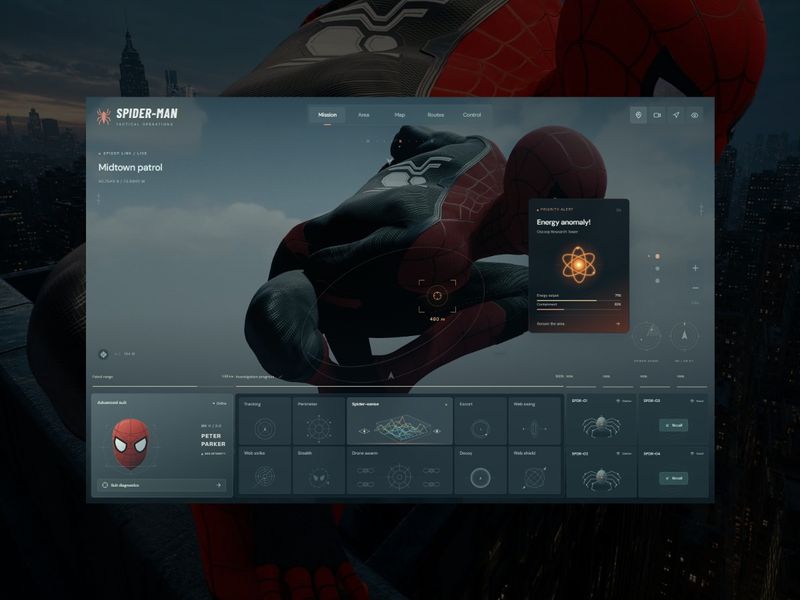Image resolution: width=800 pixels, height=600 pixels.
Task: Click the Spider-Man mask thumbnail
Action: pyautogui.click(x=131, y=444)
